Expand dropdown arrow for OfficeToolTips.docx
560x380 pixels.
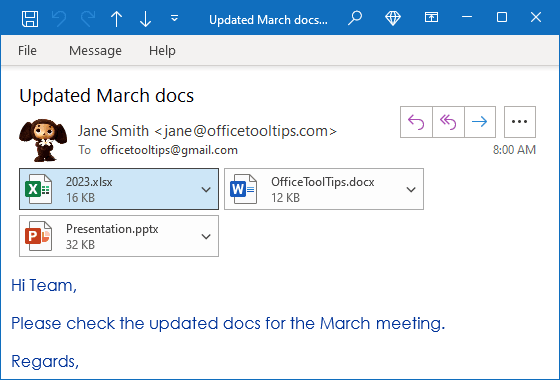[x=411, y=189]
